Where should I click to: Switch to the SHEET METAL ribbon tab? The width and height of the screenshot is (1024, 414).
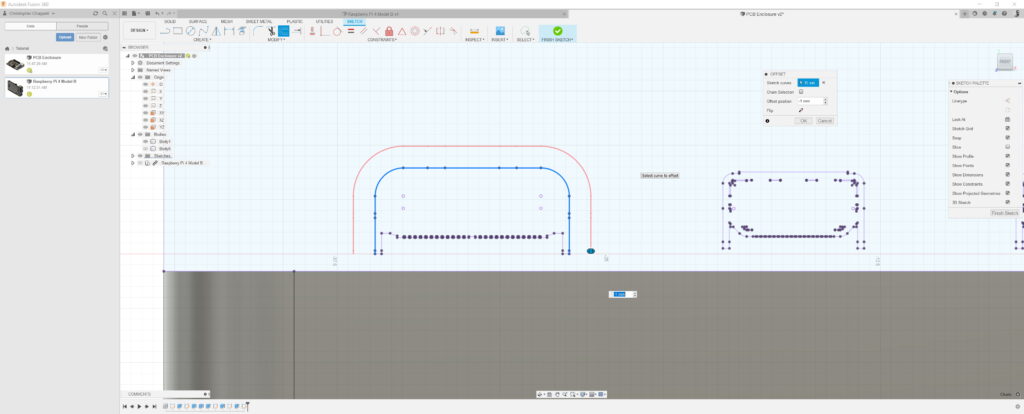(x=259, y=22)
